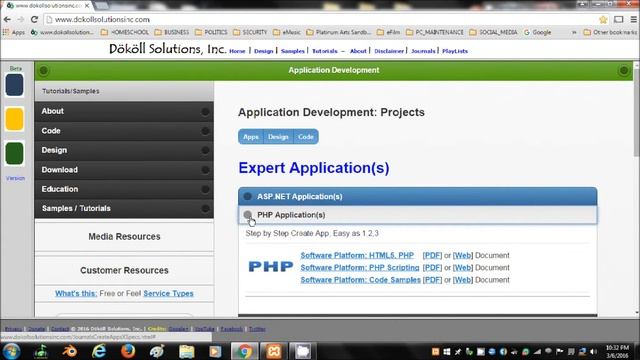Viewport: 640px width, 360px height.
Task: Click the What's this: link
Action: [76, 293]
